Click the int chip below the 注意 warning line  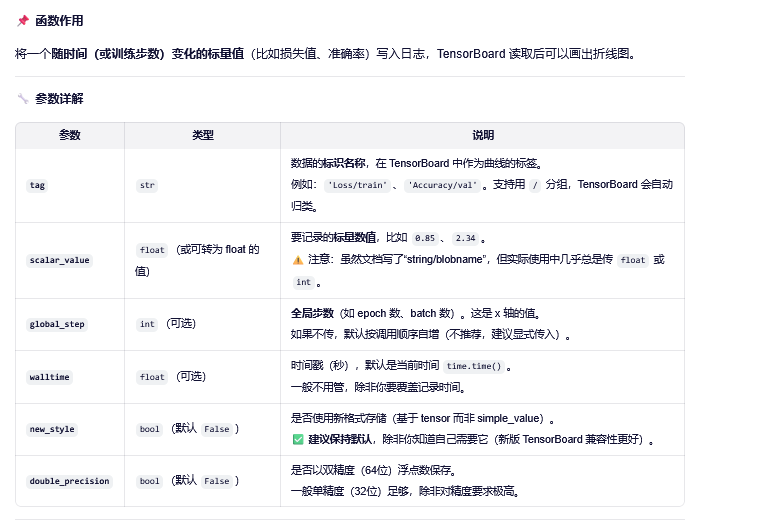click(x=304, y=282)
